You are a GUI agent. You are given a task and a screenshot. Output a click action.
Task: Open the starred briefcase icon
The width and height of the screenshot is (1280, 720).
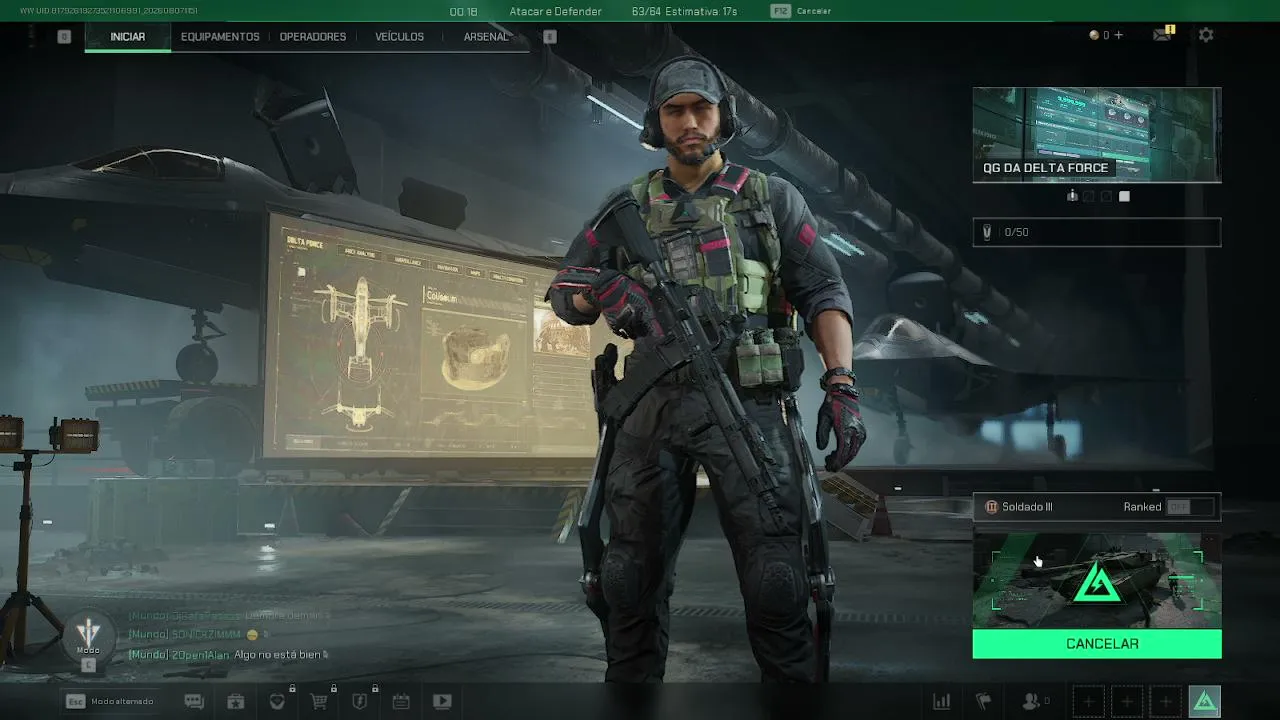pos(235,702)
